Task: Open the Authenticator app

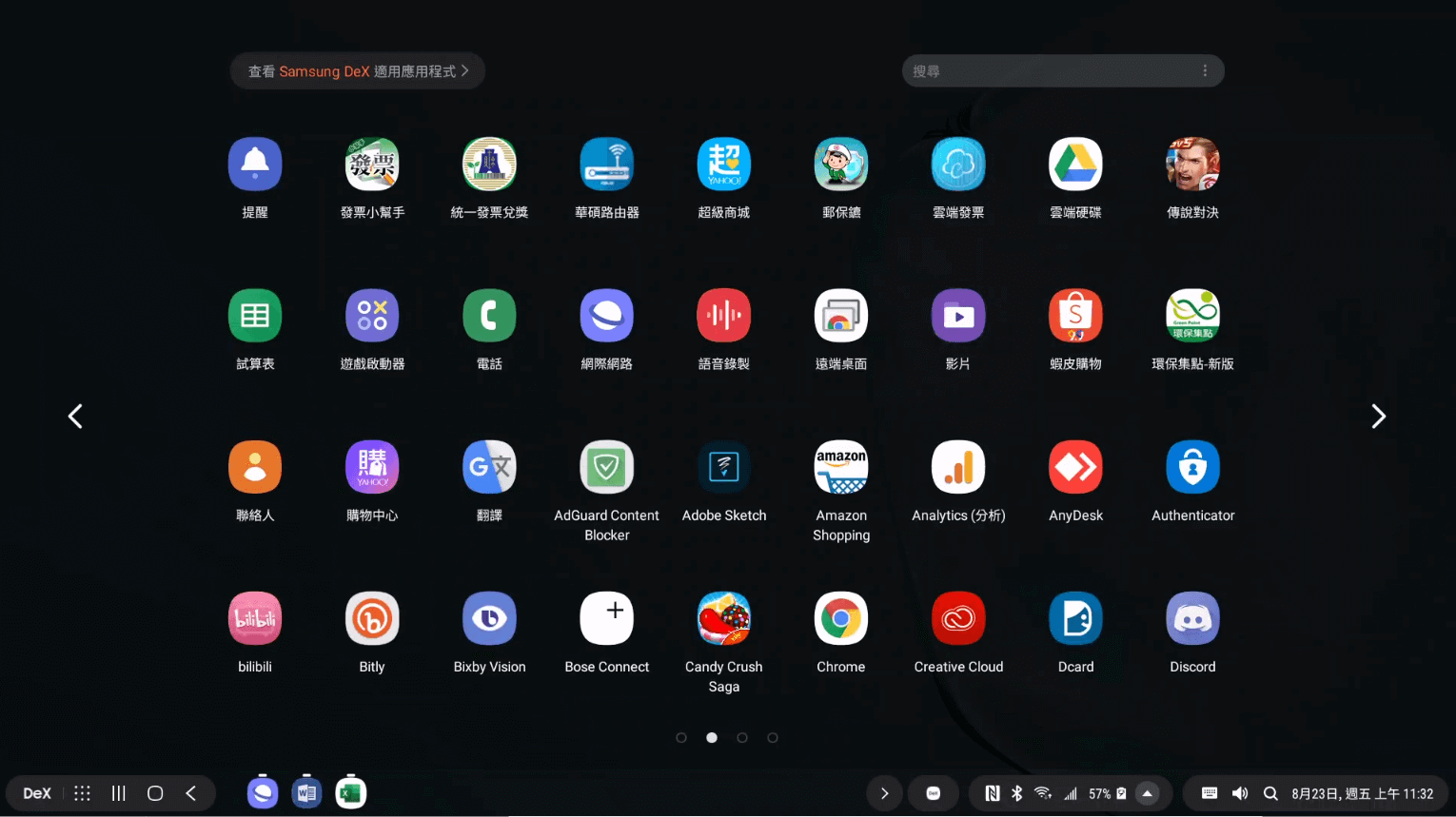Action: [1192, 467]
